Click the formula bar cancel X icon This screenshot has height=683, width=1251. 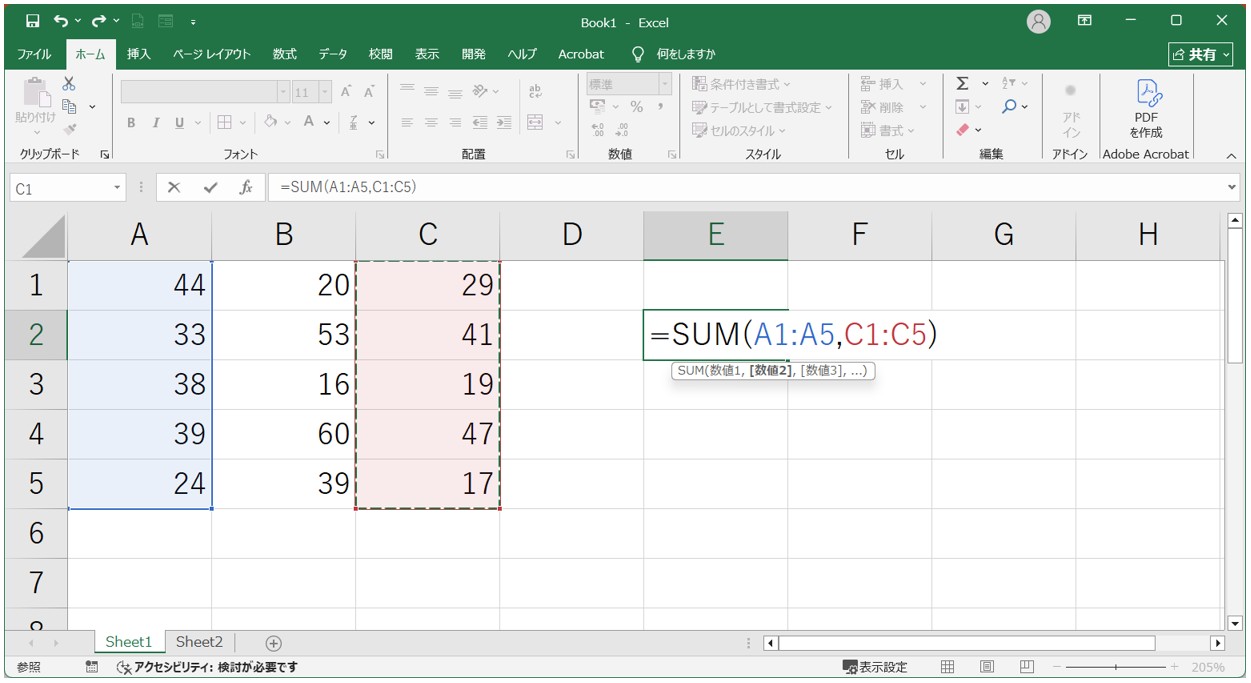pyautogui.click(x=174, y=187)
